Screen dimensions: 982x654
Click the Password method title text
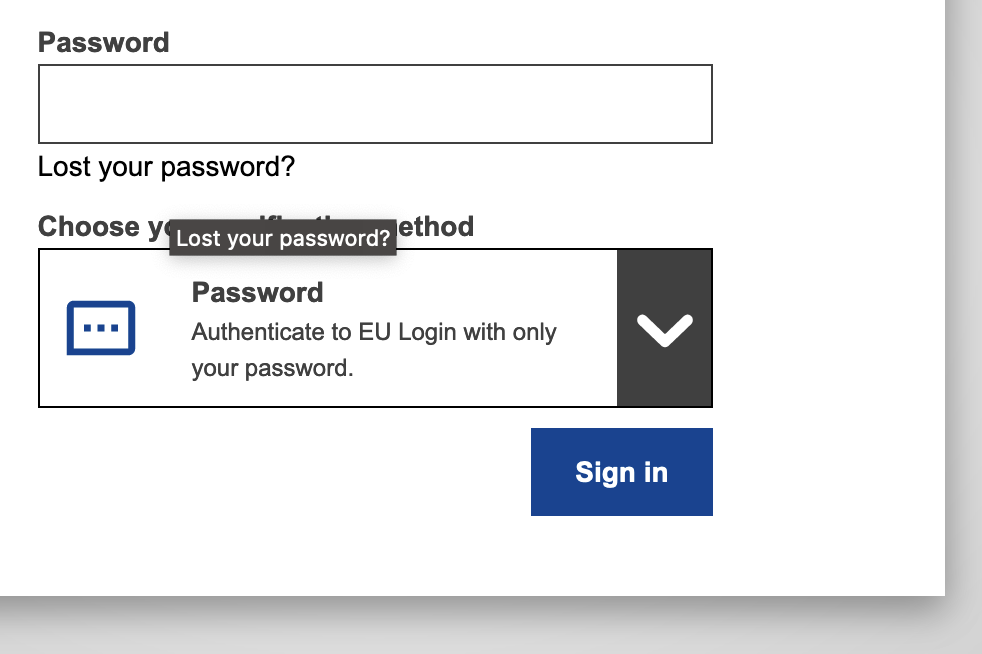[257, 292]
